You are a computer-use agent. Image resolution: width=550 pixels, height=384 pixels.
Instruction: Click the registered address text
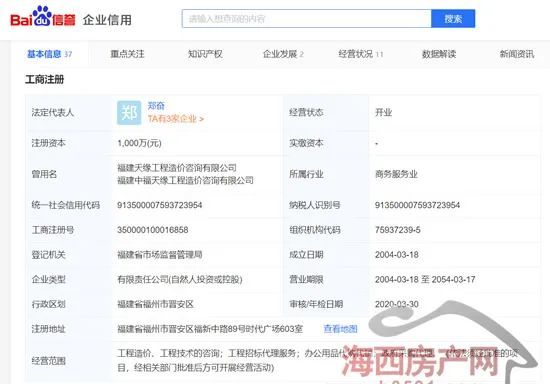210,329
